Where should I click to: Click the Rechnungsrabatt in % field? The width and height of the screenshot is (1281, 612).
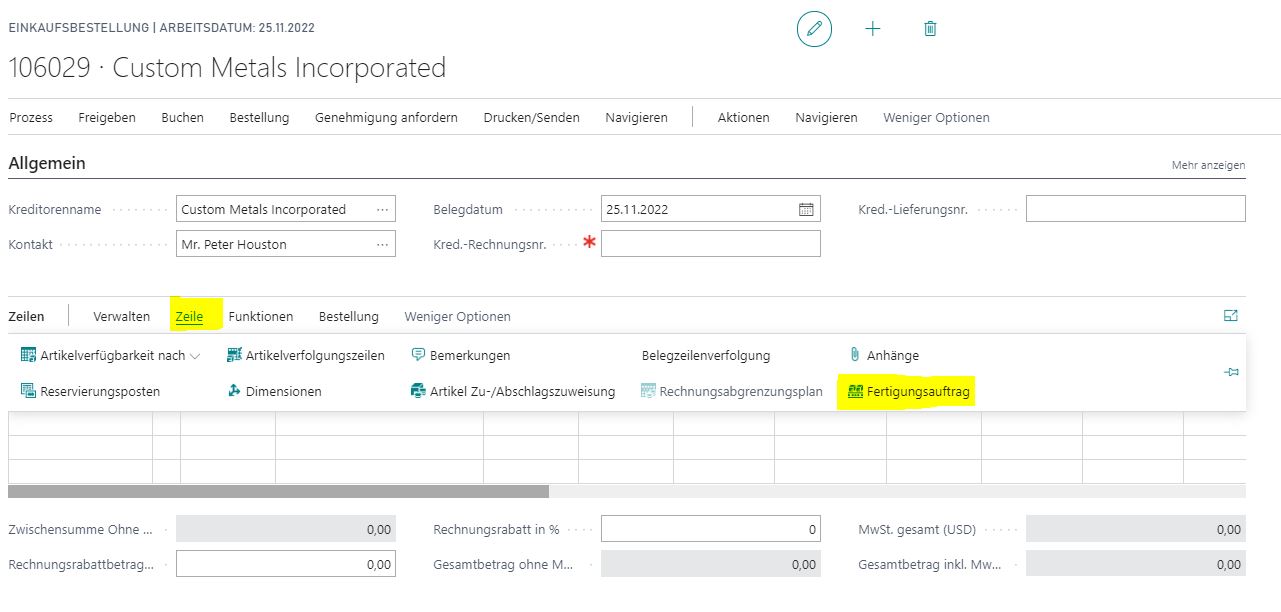(711, 529)
